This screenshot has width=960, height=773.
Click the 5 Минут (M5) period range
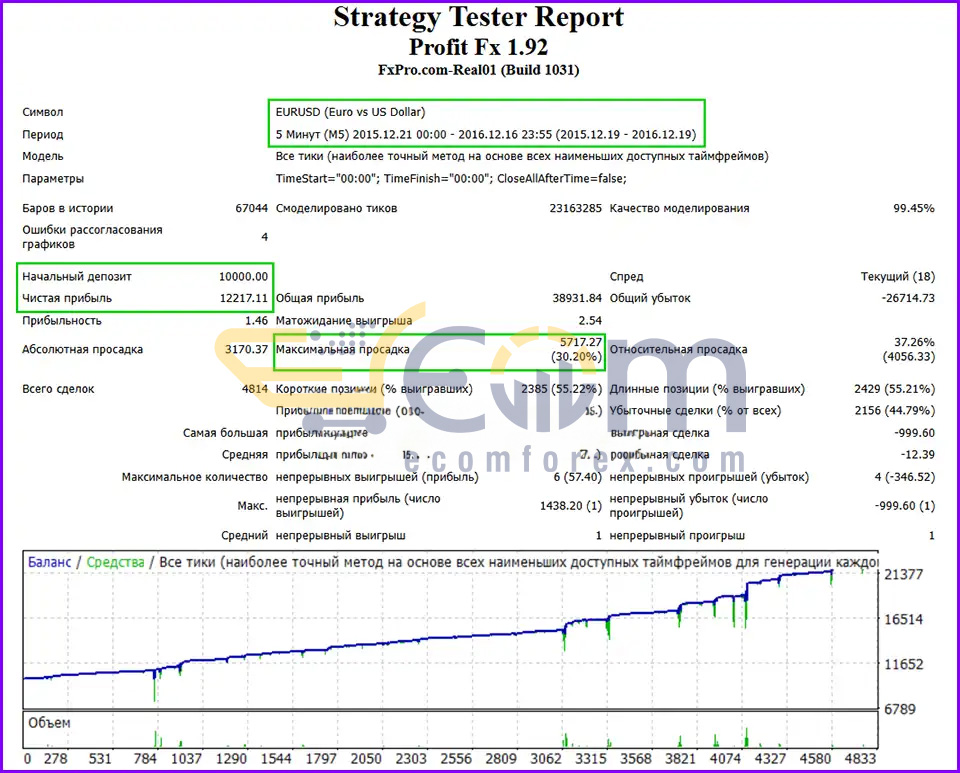pos(486,134)
